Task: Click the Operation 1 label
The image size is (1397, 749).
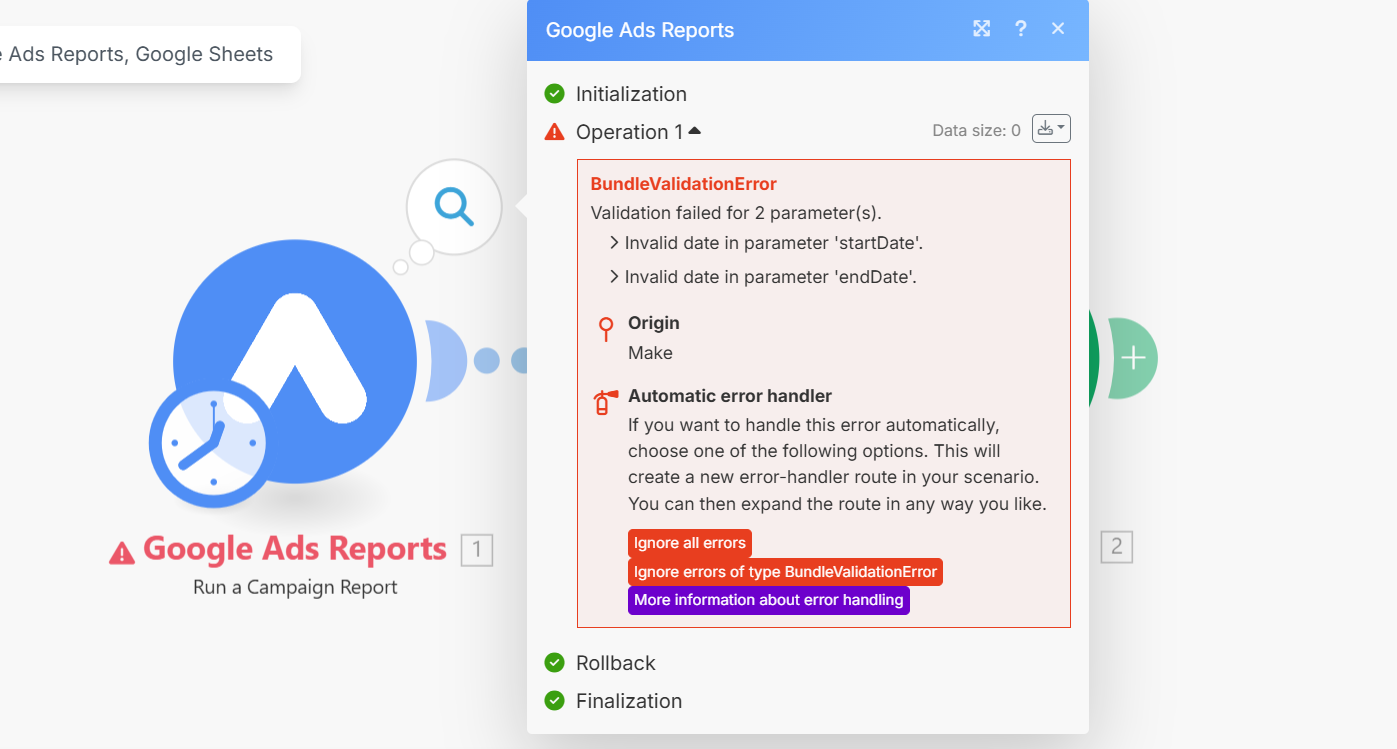Action: pyautogui.click(x=629, y=132)
